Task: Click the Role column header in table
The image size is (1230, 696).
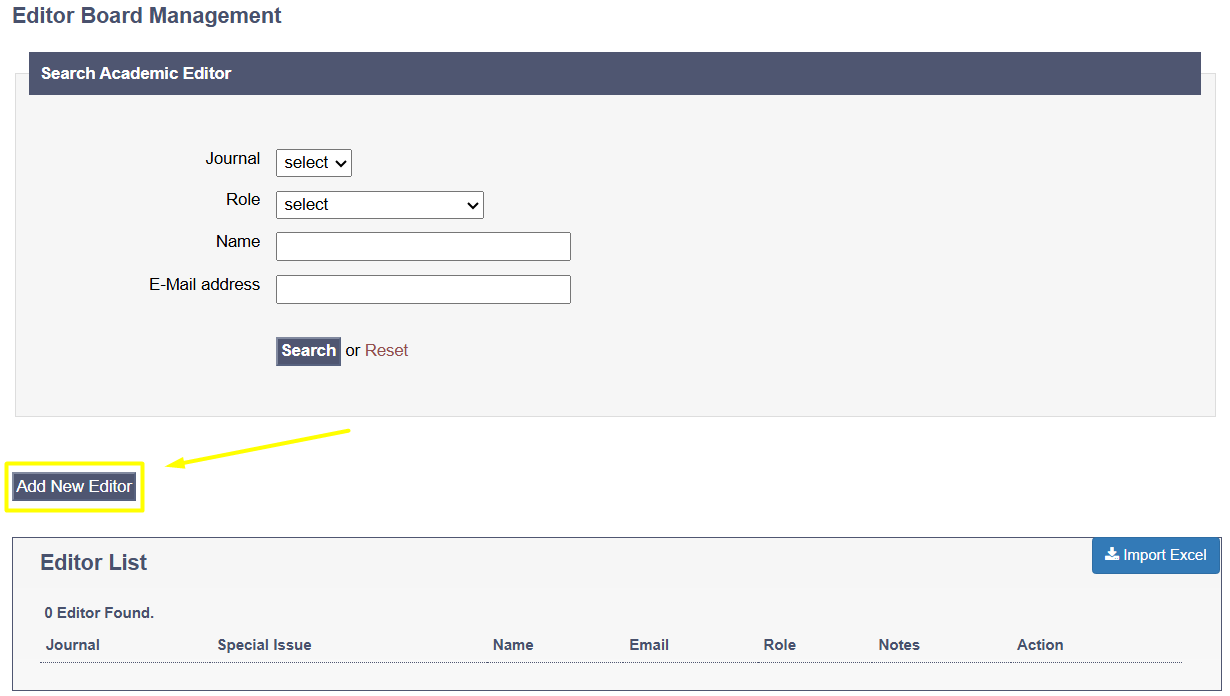Action: (779, 645)
